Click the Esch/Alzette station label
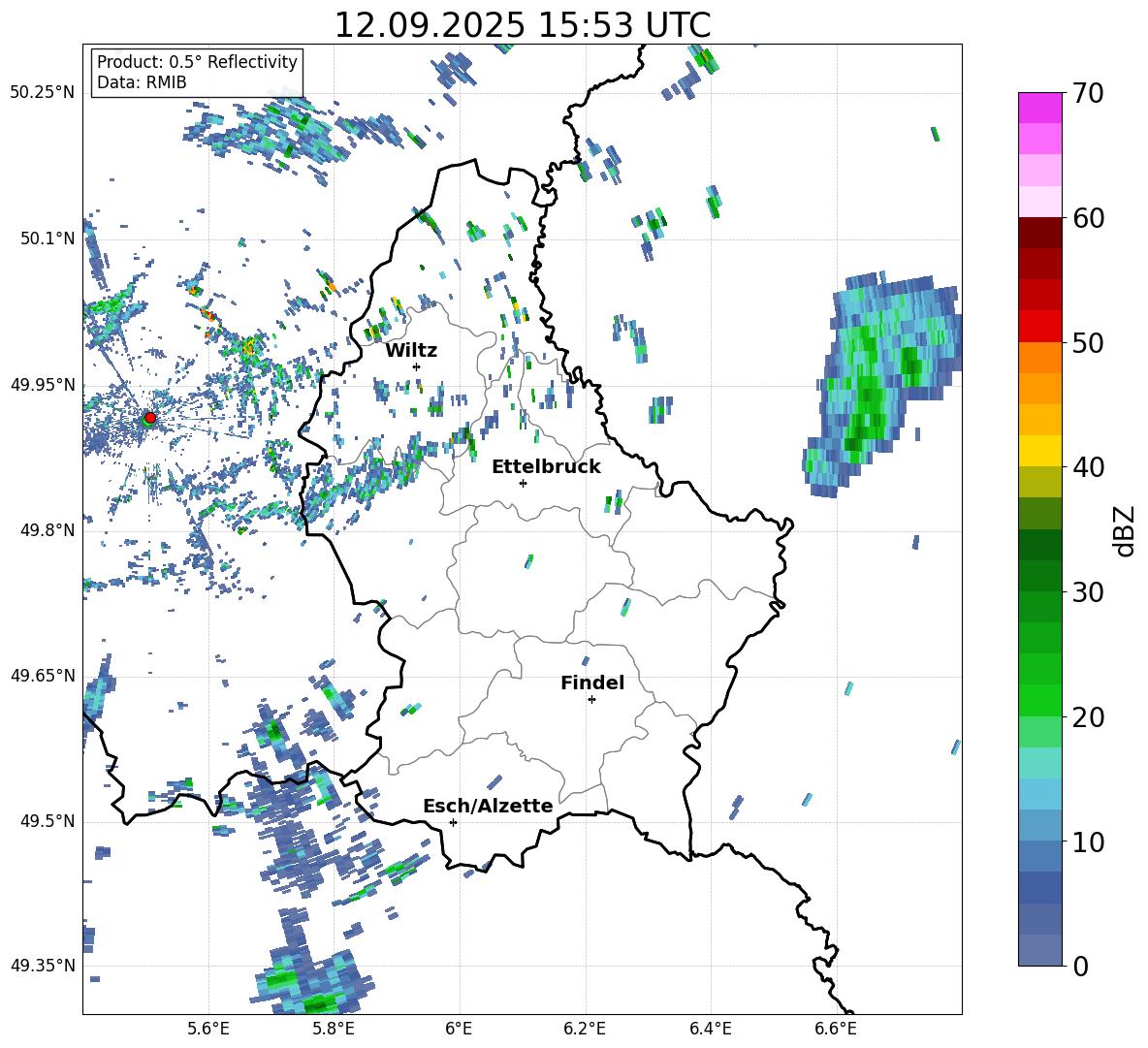 tap(488, 806)
